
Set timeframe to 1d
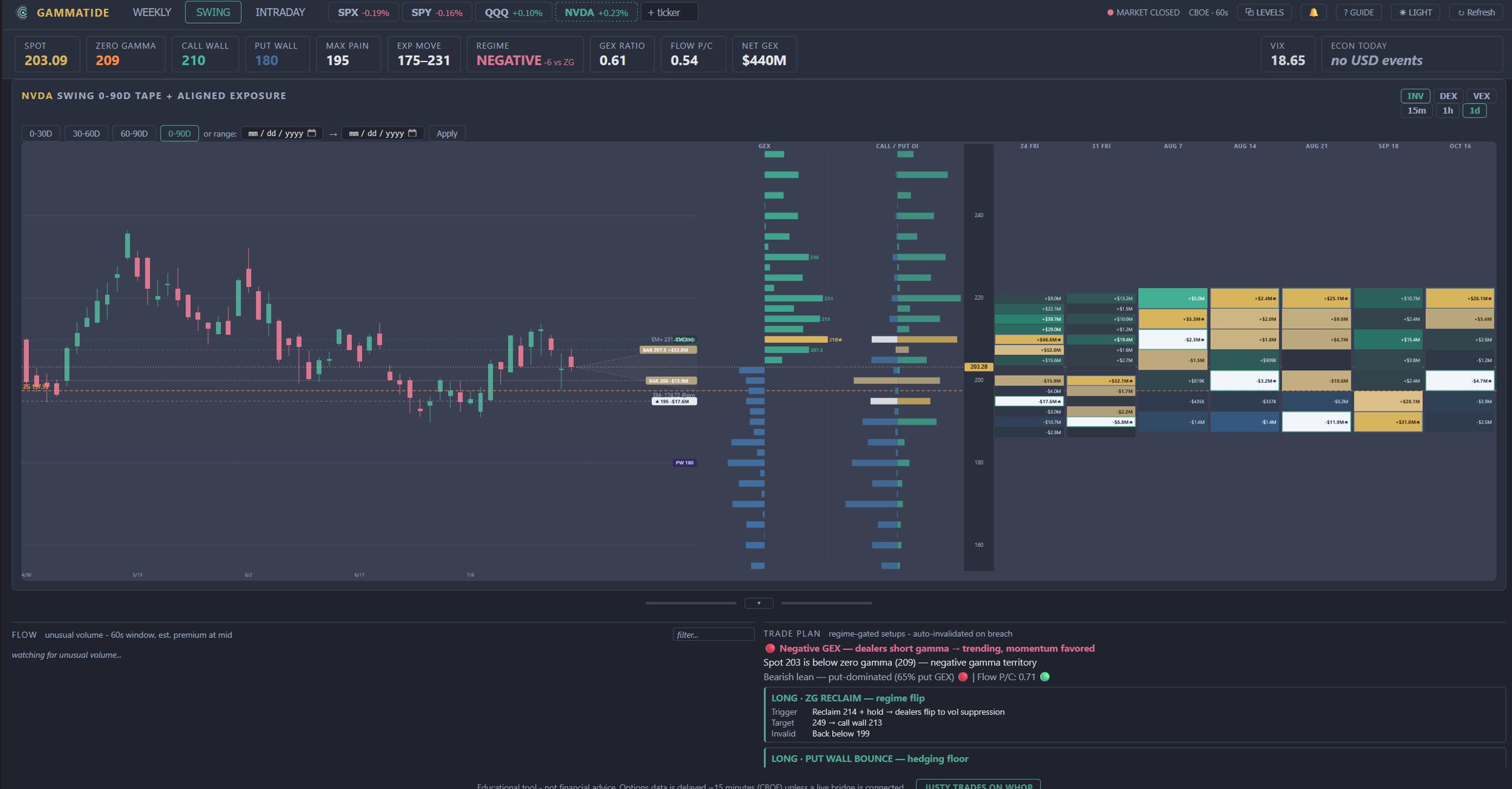[x=1474, y=110]
